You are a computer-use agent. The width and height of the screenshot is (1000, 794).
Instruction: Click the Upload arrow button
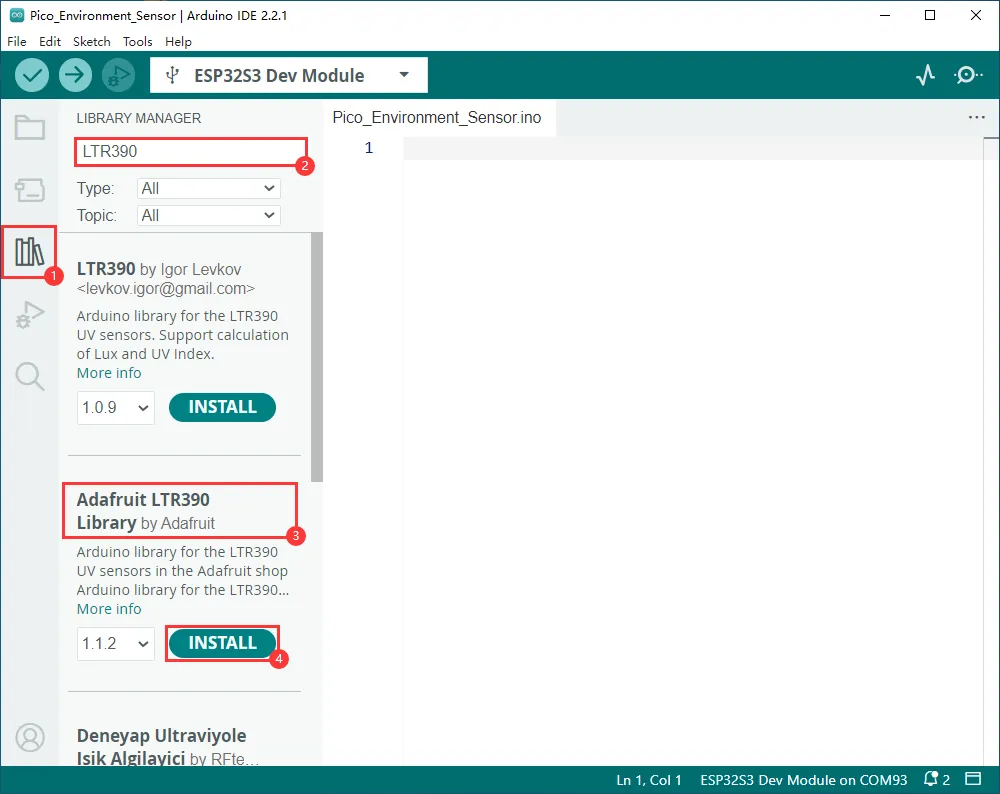[75, 75]
